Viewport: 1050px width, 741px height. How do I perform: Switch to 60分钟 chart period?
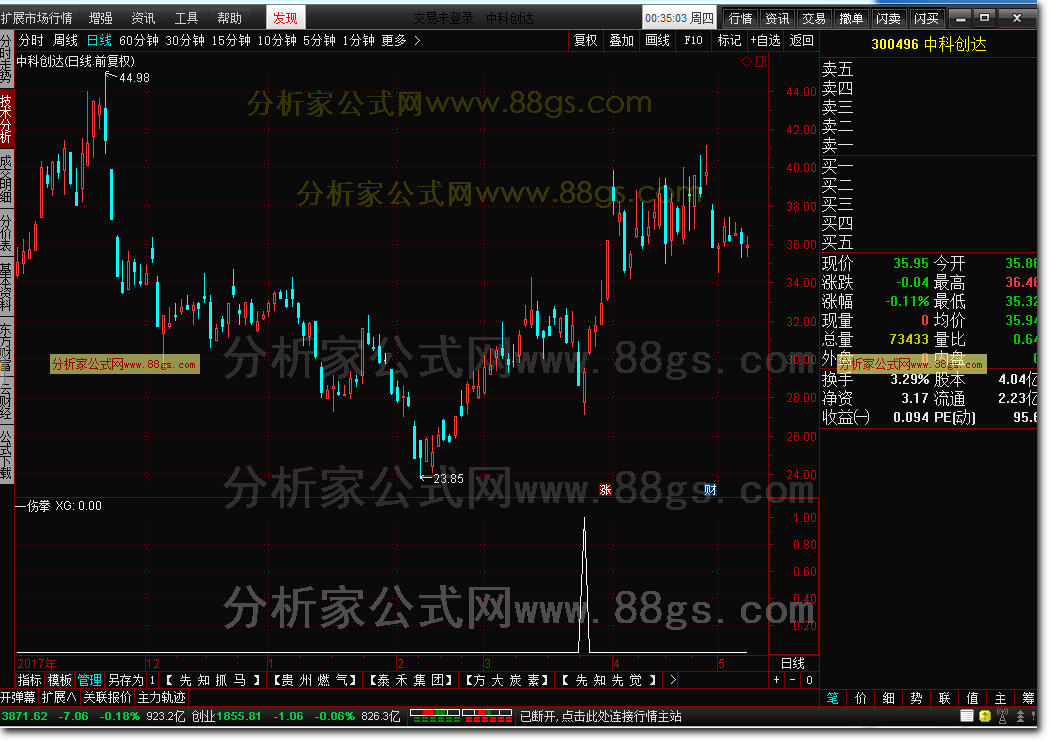[x=139, y=41]
